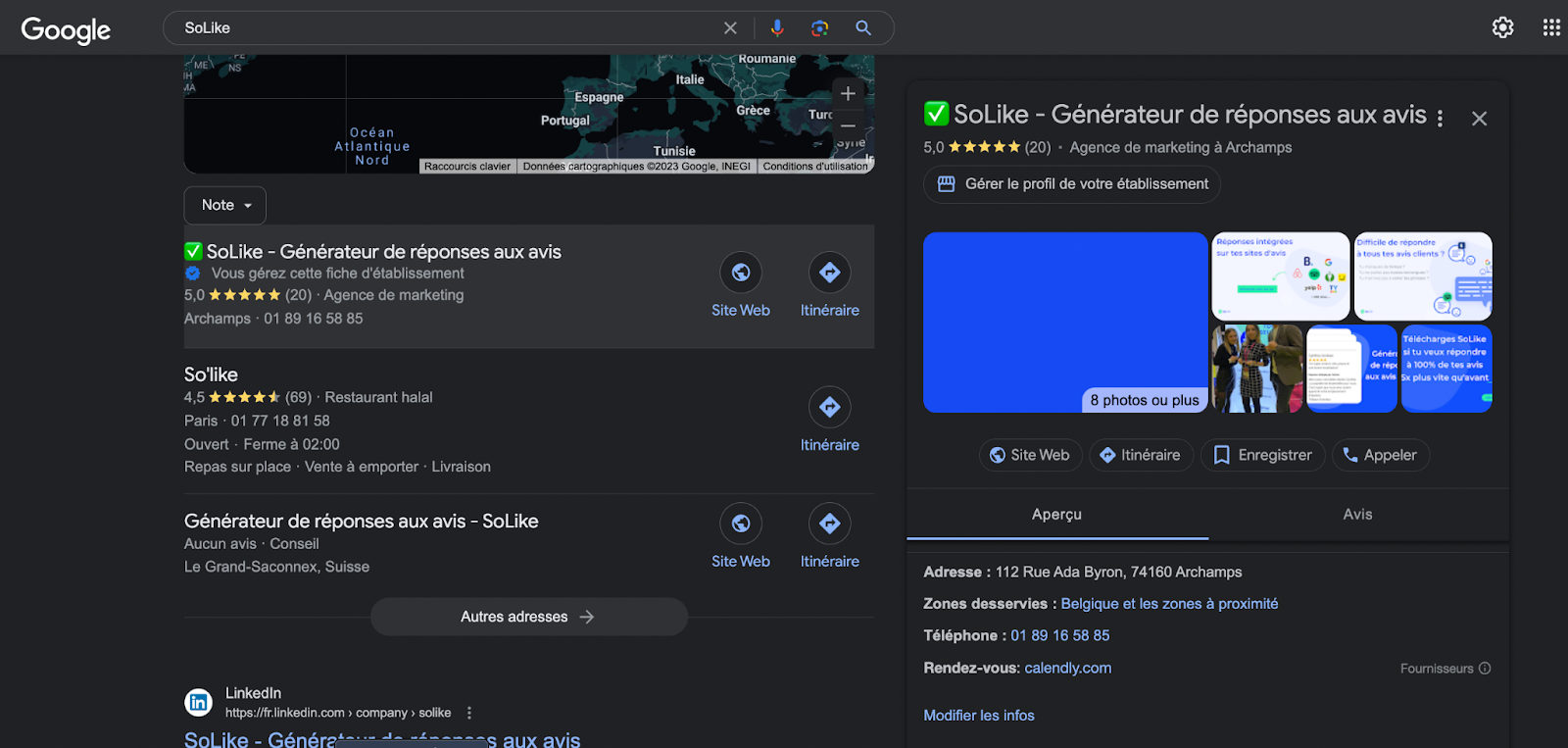Open Google apps grid

pyautogui.click(x=1551, y=27)
